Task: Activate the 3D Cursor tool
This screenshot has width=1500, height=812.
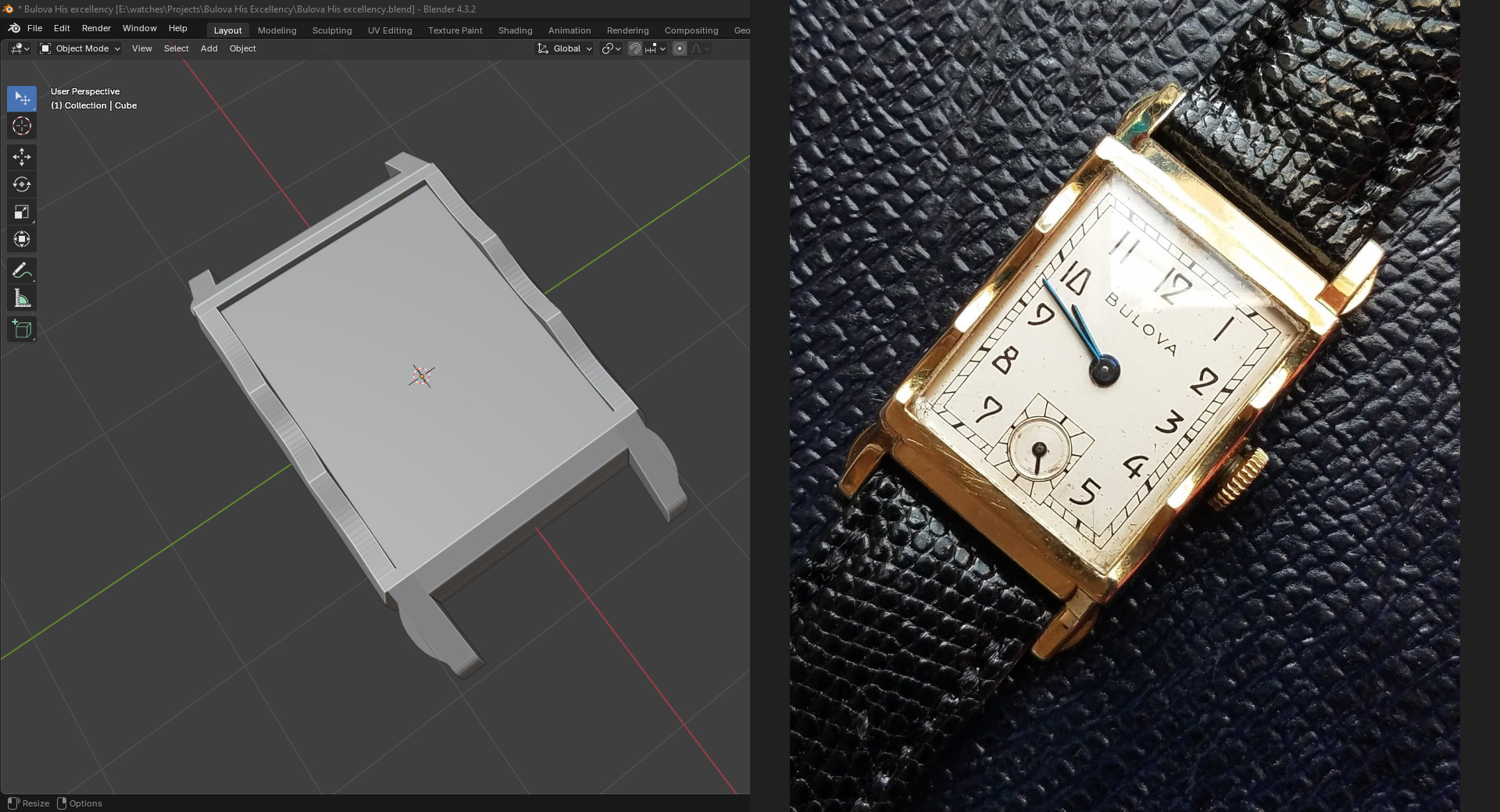Action: click(x=22, y=126)
